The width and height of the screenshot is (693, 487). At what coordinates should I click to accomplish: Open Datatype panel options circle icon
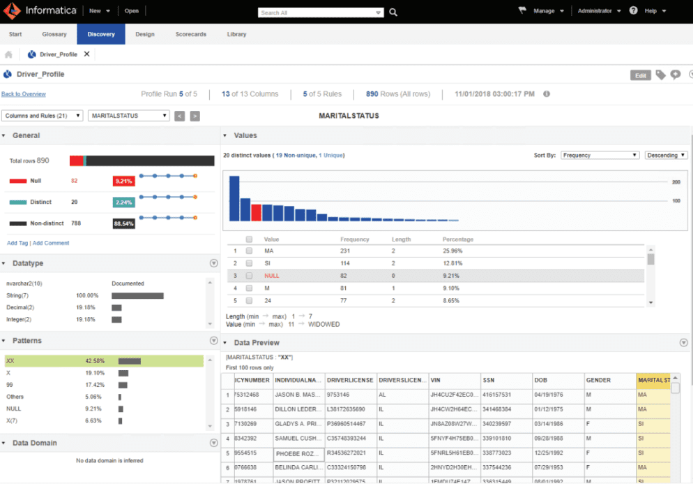point(213,263)
